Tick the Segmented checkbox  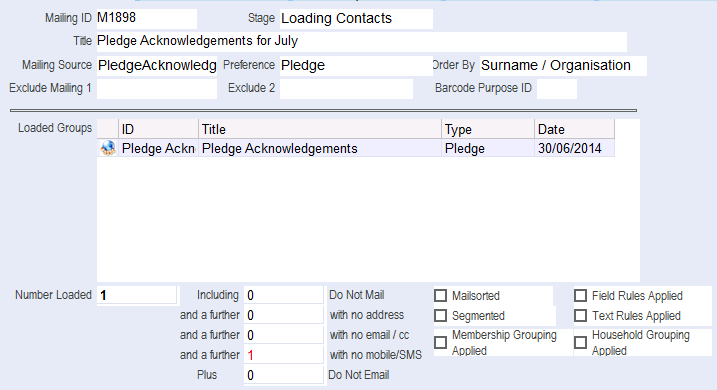pyautogui.click(x=440, y=315)
